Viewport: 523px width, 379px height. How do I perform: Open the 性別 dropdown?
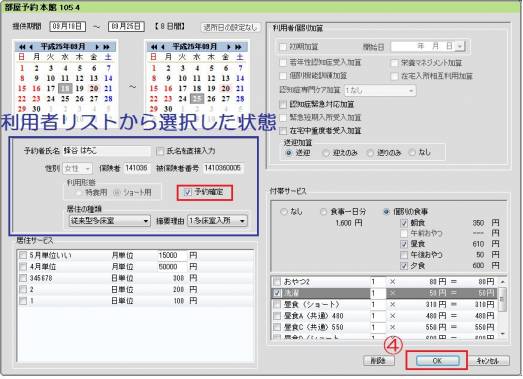(77, 168)
